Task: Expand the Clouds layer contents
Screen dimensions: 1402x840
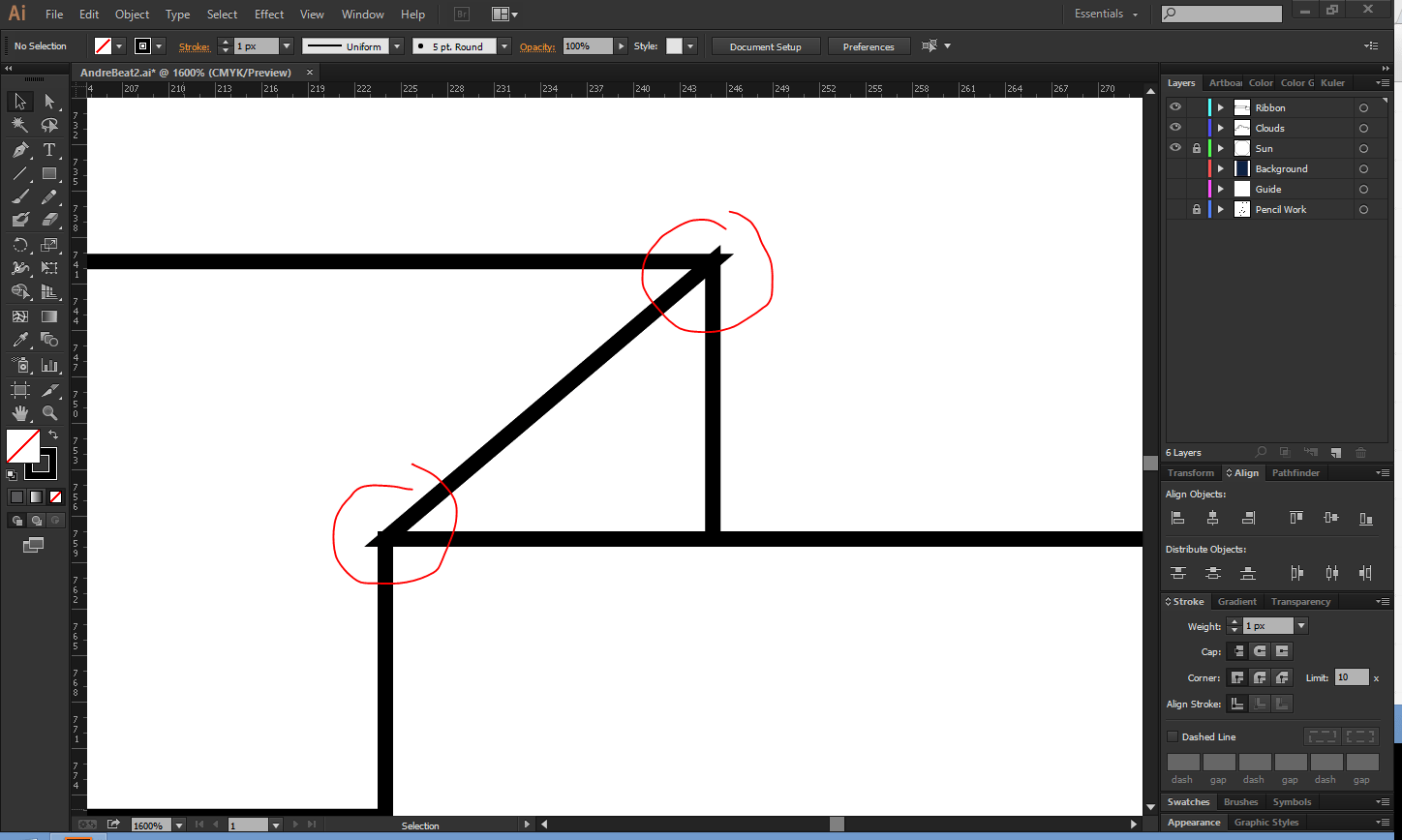Action: tap(1219, 127)
